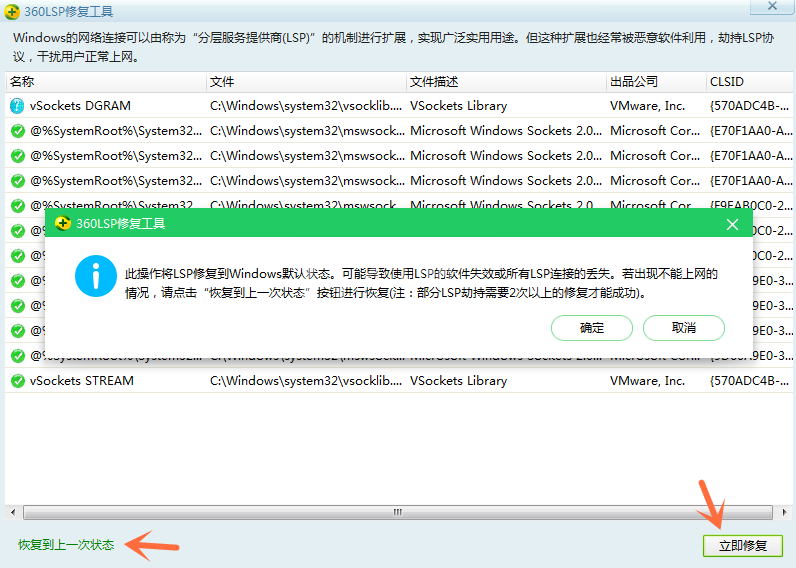Click the horizontal scrollbar thumb
The width and height of the screenshot is (796, 568).
(398, 512)
